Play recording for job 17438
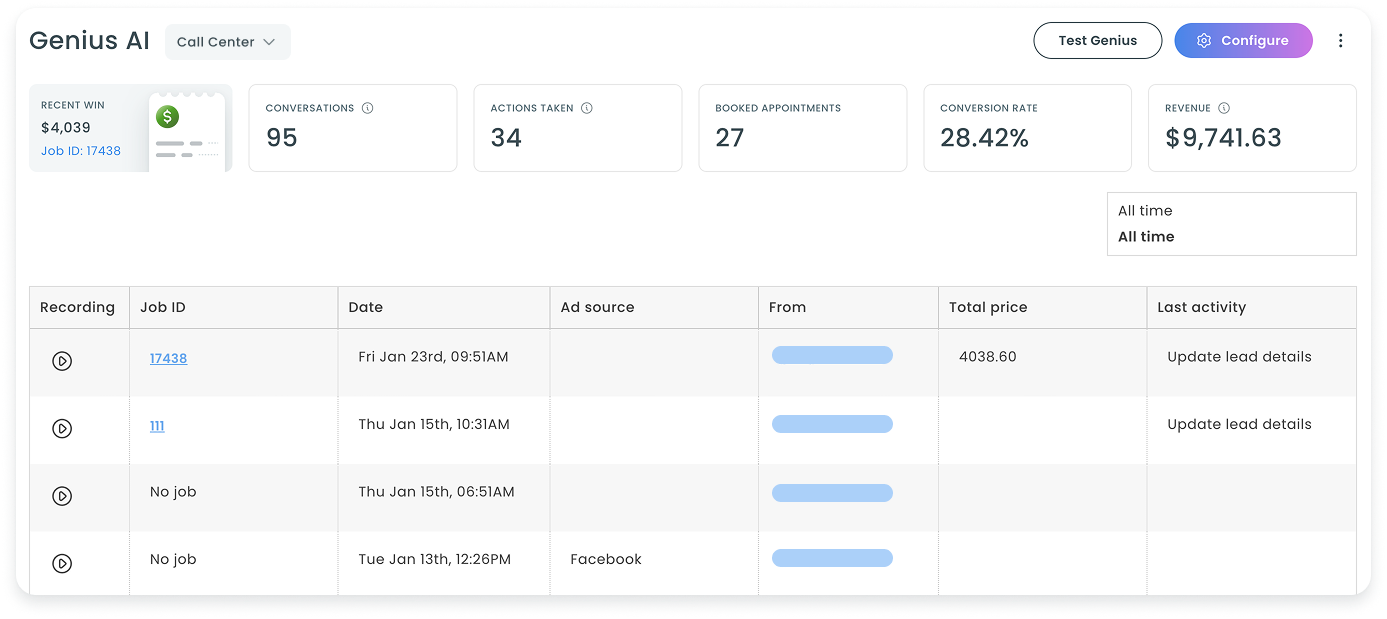Viewport: 1387px width, 619px height. [x=62, y=361]
